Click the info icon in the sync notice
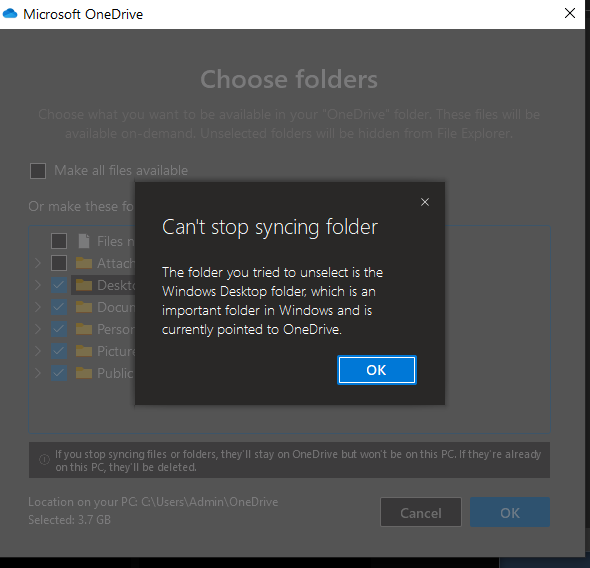This screenshot has width=590, height=568. point(44,460)
